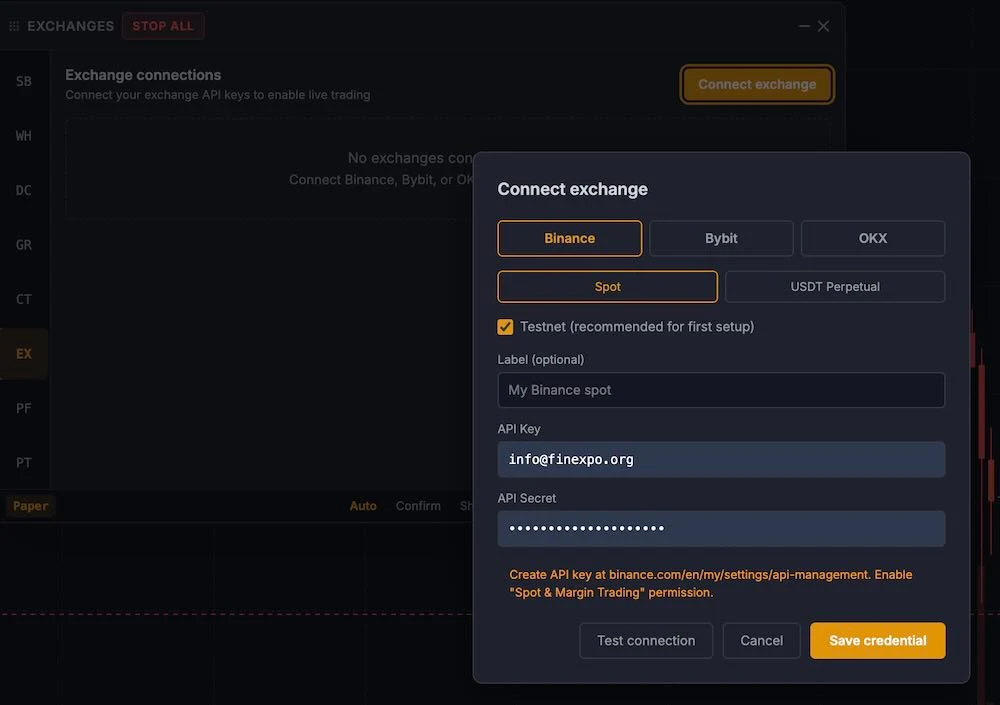Cancel the Connect exchange dialog
Viewport: 1000px width, 705px height.
click(x=761, y=641)
